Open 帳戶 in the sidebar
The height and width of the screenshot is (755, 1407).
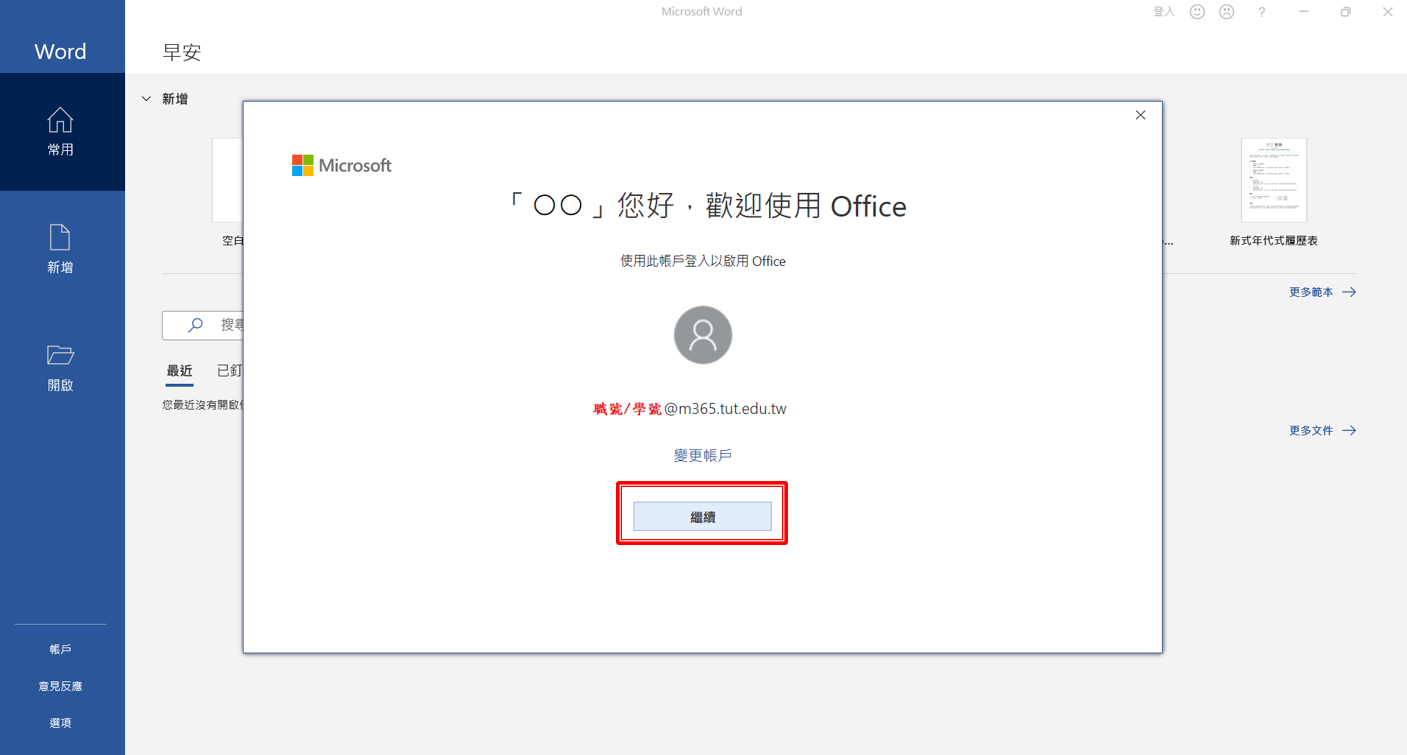(x=61, y=650)
